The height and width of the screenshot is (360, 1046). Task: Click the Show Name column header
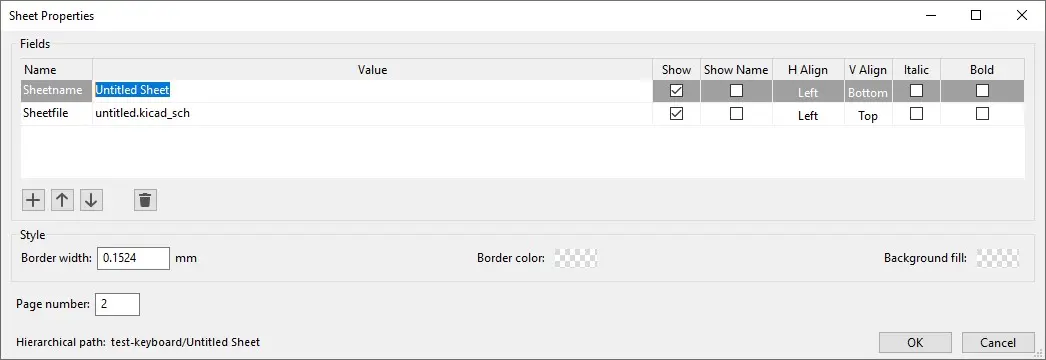tap(736, 69)
